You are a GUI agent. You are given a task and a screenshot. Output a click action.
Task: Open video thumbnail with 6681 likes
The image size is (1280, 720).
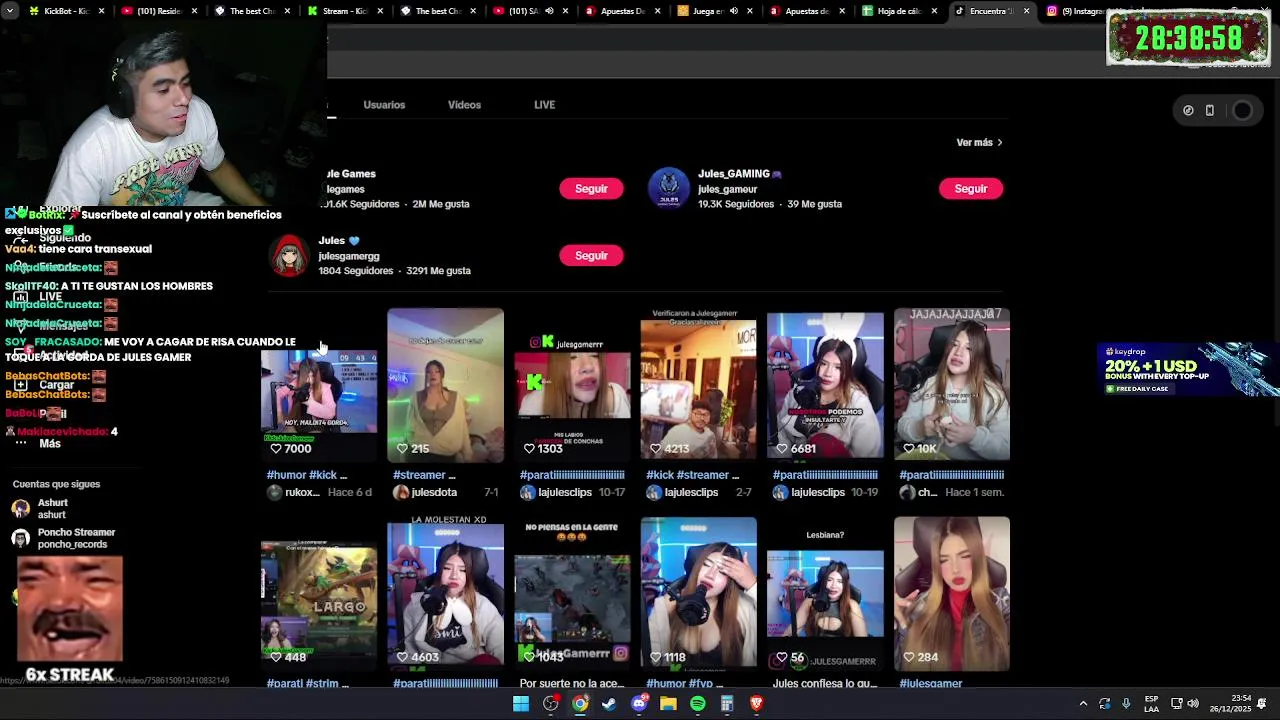pyautogui.click(x=825, y=385)
